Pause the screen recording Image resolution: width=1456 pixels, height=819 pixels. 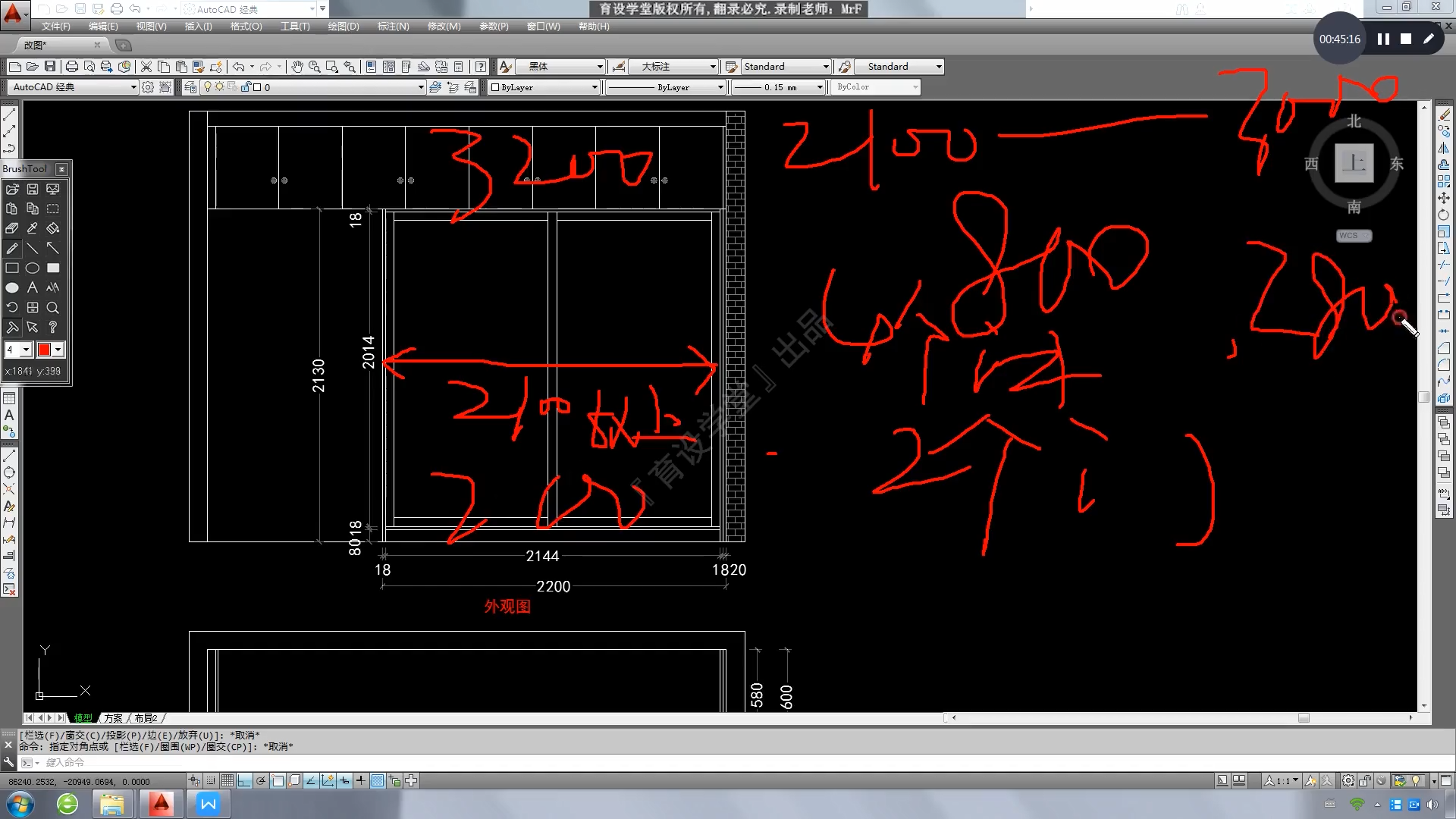point(1383,39)
